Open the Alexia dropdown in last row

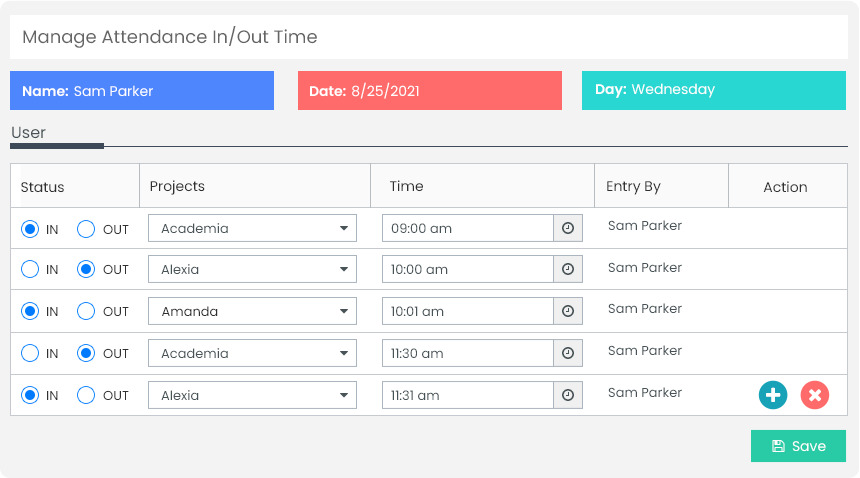(252, 395)
